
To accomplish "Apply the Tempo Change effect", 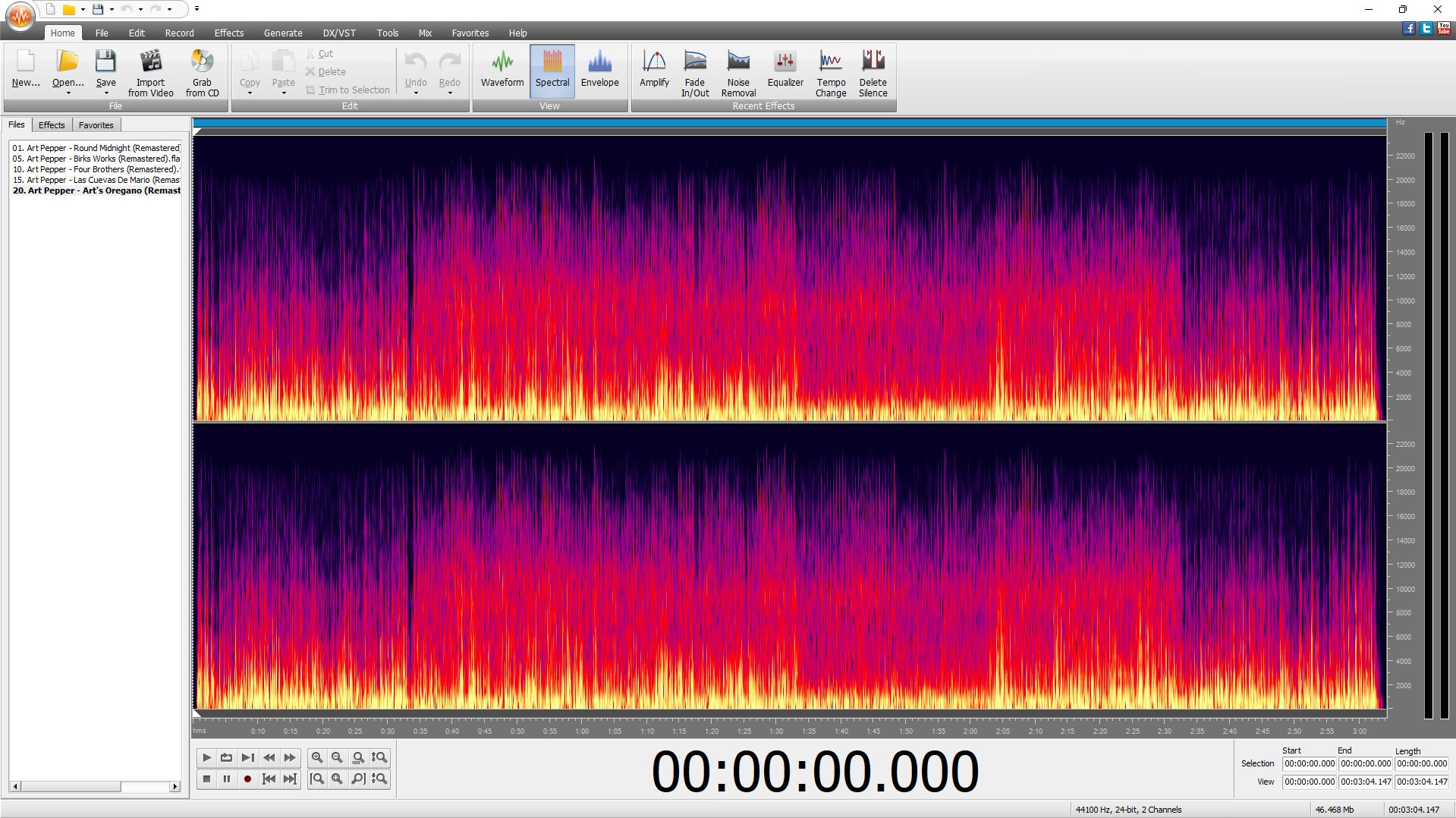I will pos(830,72).
